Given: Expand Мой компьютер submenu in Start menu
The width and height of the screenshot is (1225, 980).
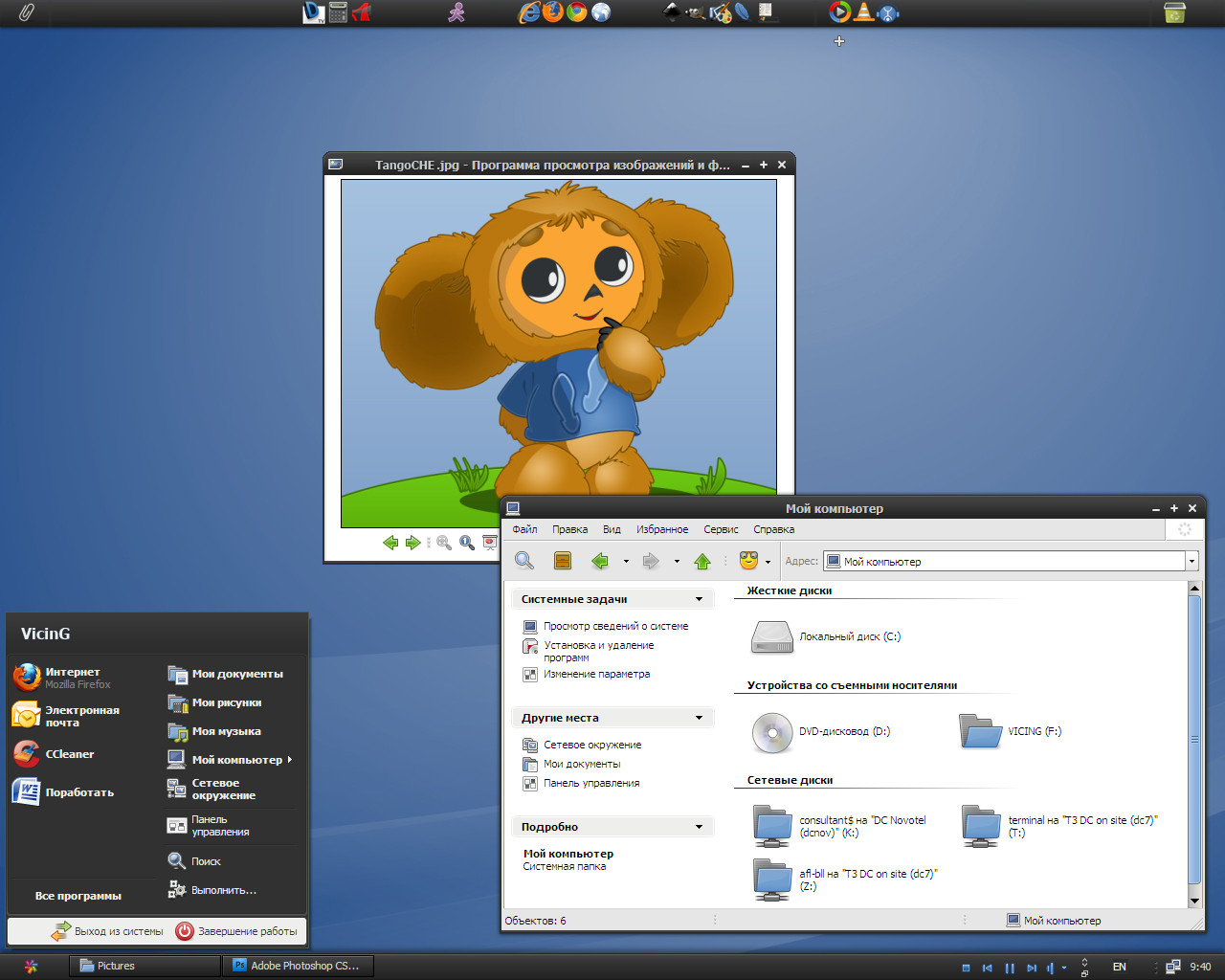Looking at the screenshot, I should click(x=290, y=760).
